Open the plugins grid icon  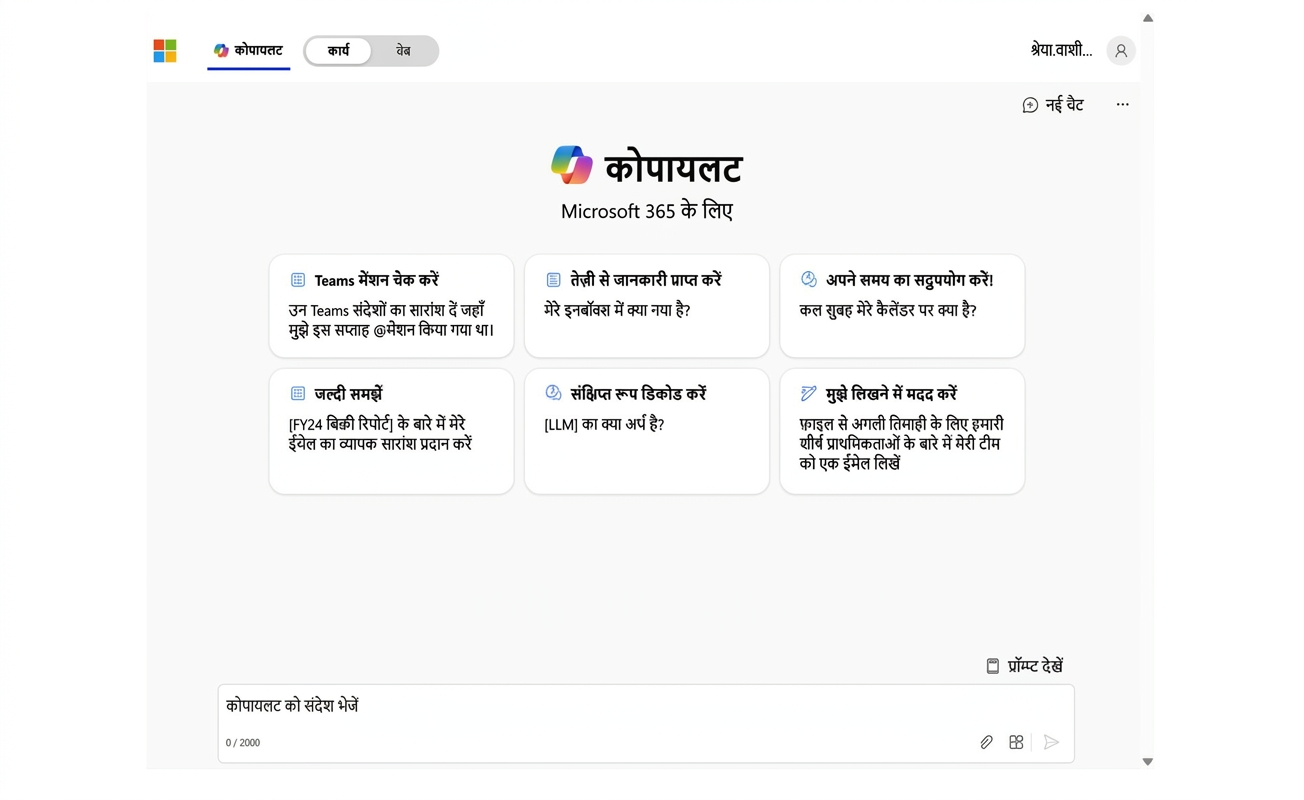1016,742
